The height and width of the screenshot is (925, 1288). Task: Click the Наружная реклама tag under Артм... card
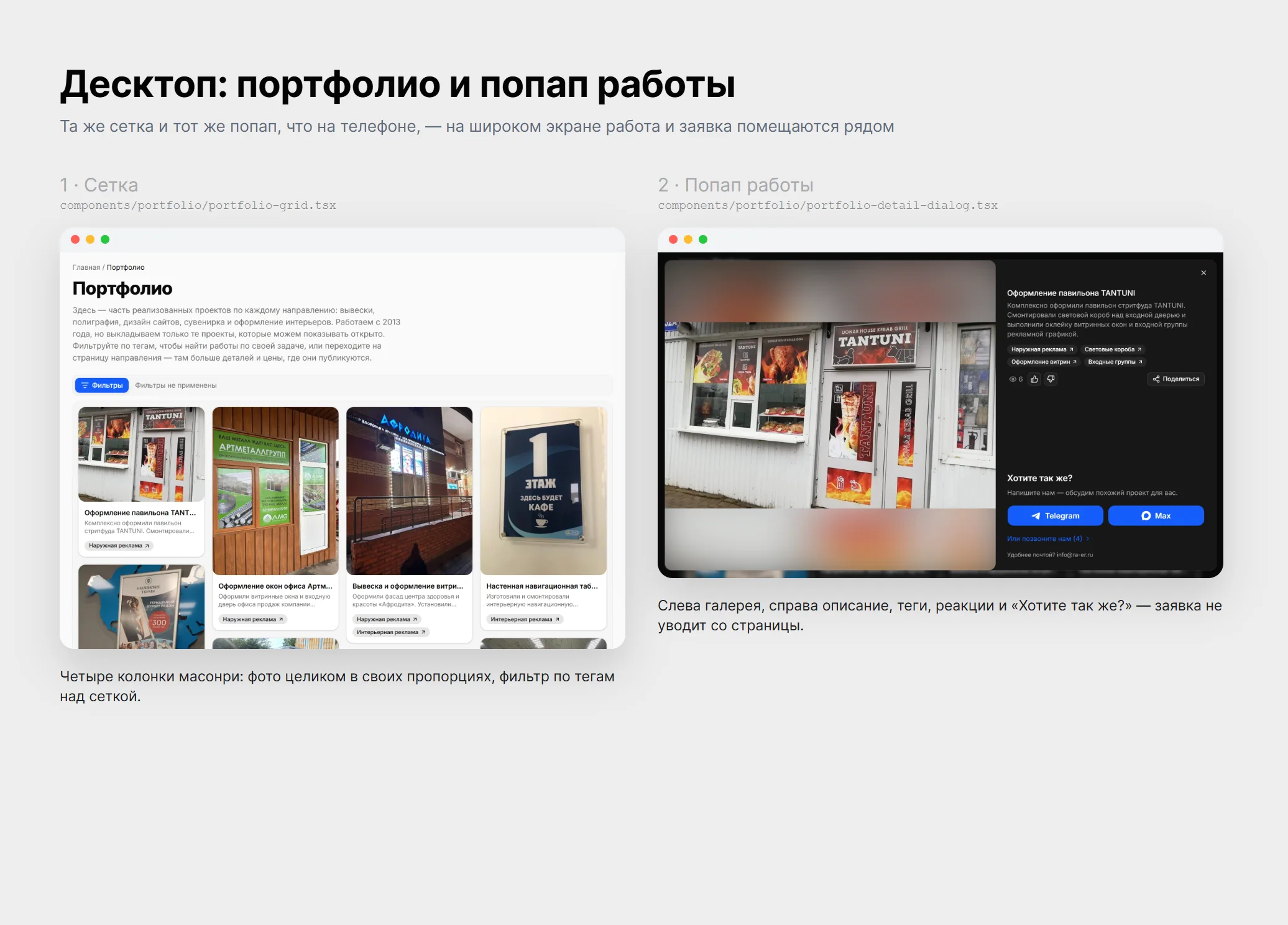[253, 620]
